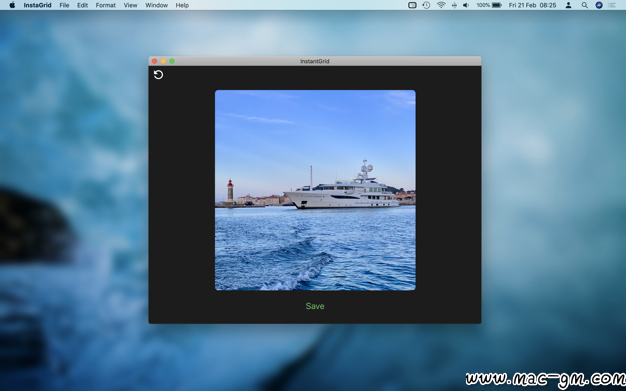Open the Window menu
This screenshot has width=626, height=391.
coord(156,5)
